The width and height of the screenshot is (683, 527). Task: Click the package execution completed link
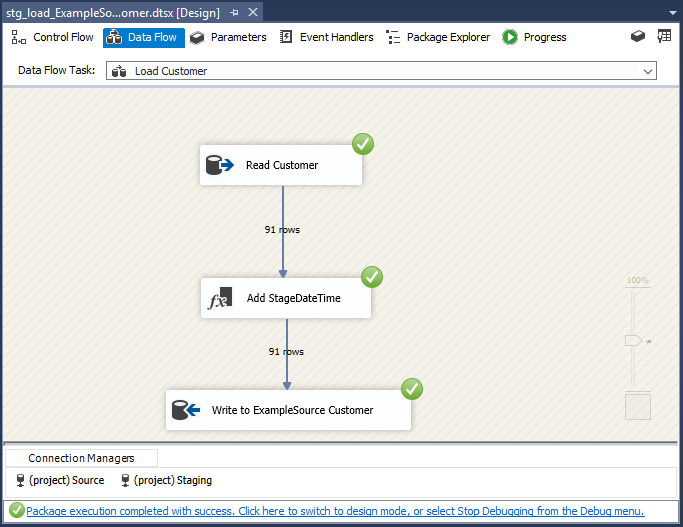tap(335, 511)
